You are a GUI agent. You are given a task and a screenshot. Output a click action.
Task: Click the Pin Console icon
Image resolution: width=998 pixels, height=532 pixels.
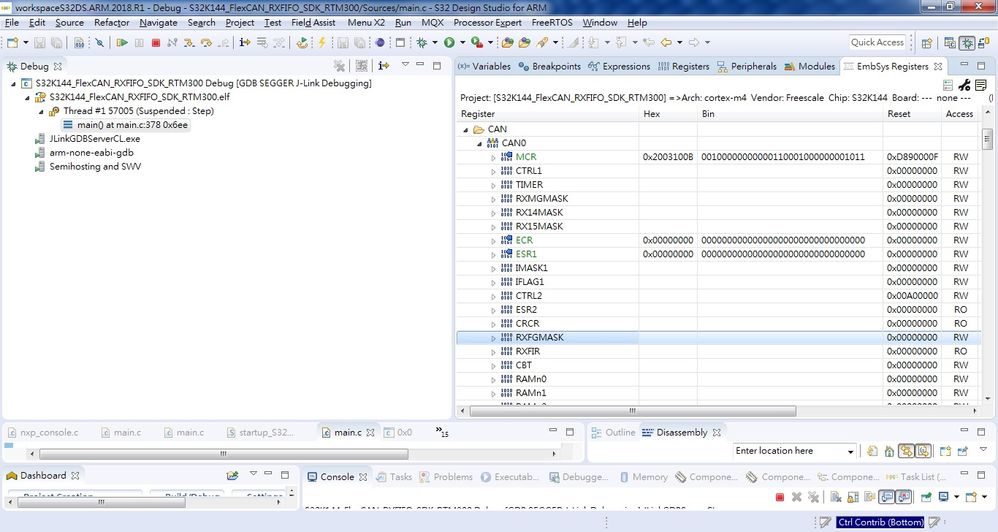coord(927,497)
